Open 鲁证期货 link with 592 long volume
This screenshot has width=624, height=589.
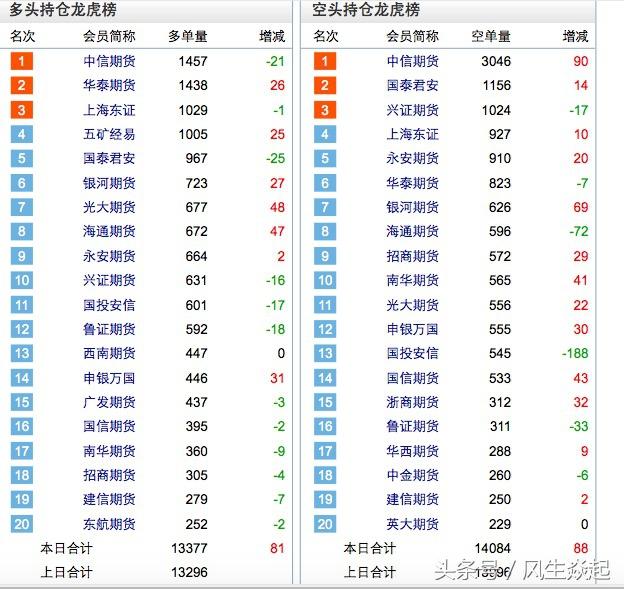point(109,329)
